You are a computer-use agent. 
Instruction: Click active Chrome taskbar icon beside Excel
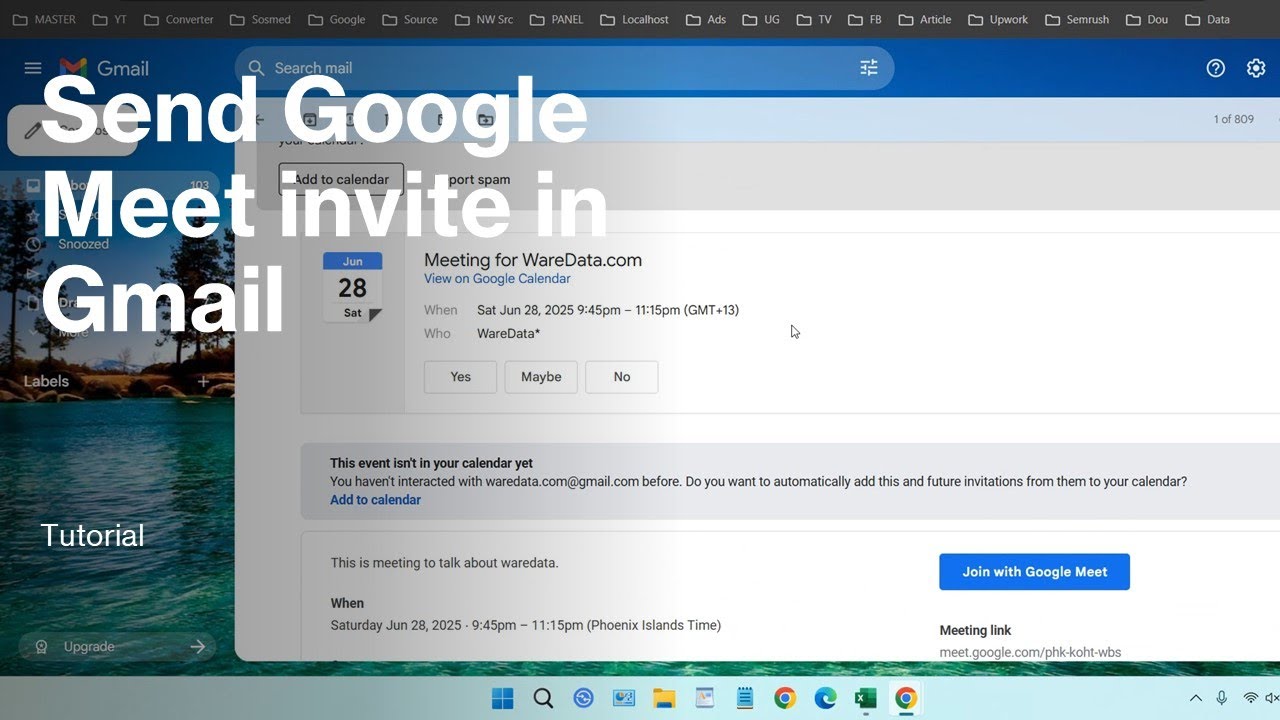906,698
